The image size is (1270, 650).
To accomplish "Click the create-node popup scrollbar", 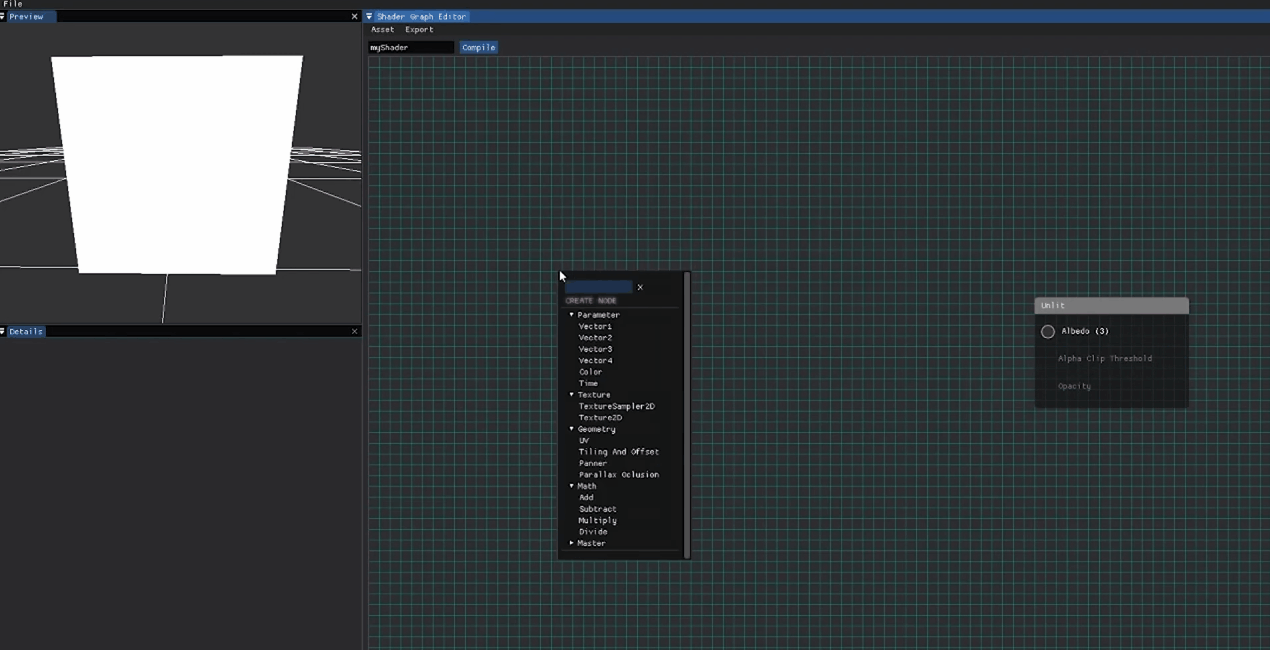I will point(686,414).
